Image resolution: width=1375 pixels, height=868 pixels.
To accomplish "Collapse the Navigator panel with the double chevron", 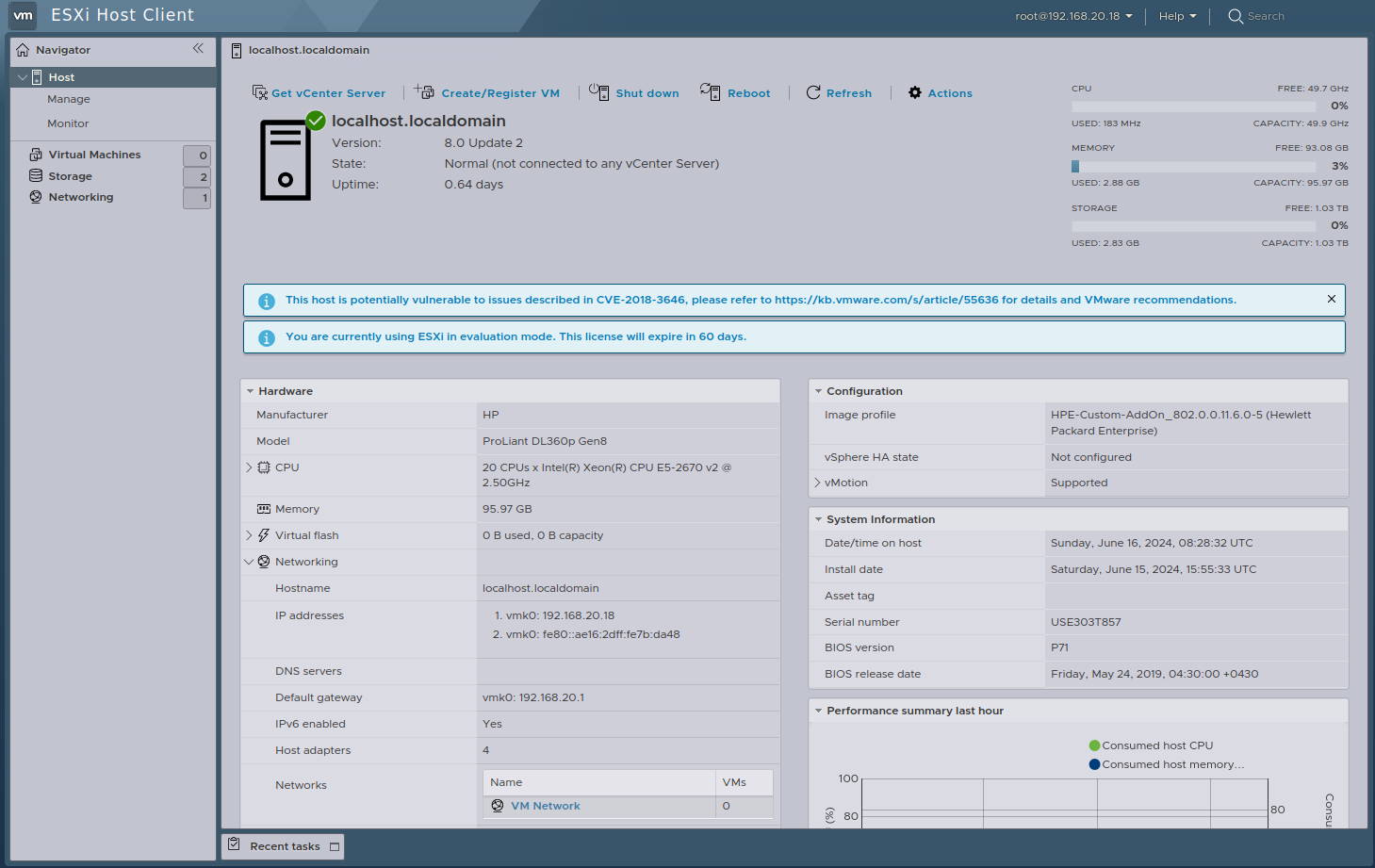I will [x=198, y=48].
